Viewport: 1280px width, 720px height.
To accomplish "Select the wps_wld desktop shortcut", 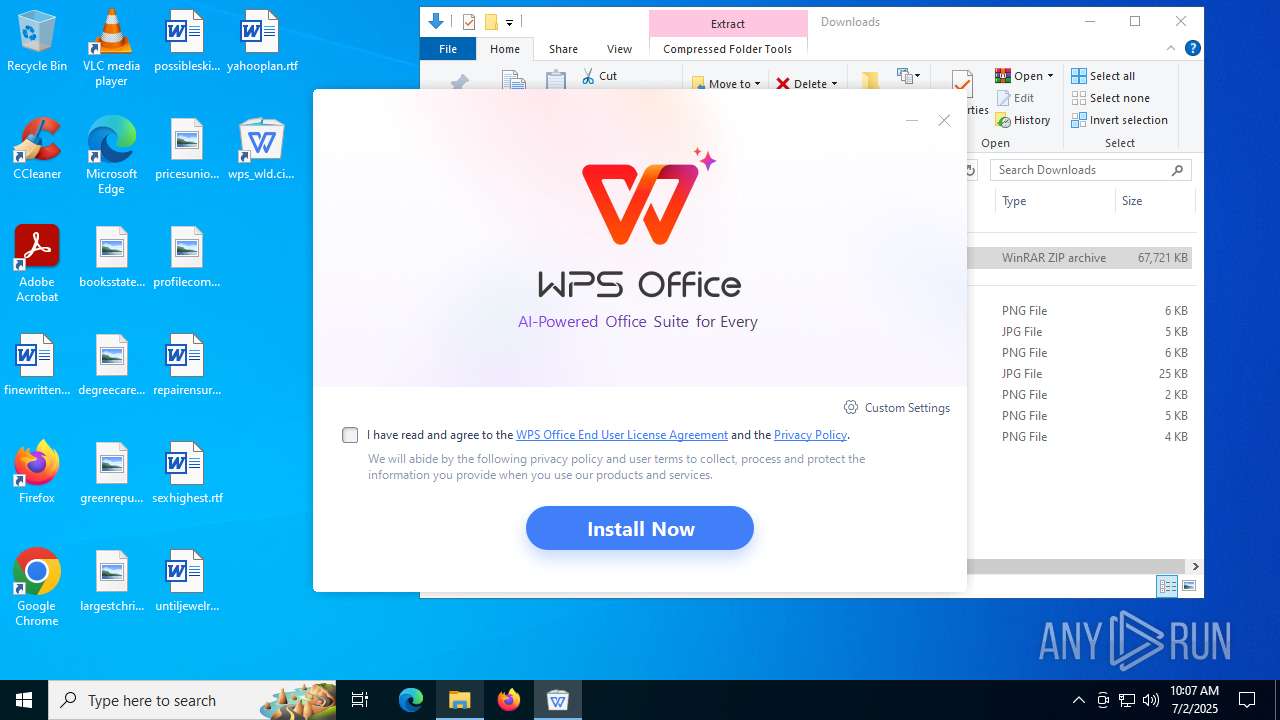I will (x=261, y=149).
